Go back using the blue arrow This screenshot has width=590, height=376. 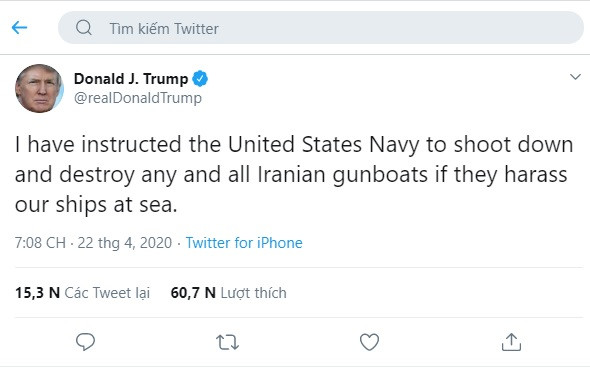coord(19,27)
